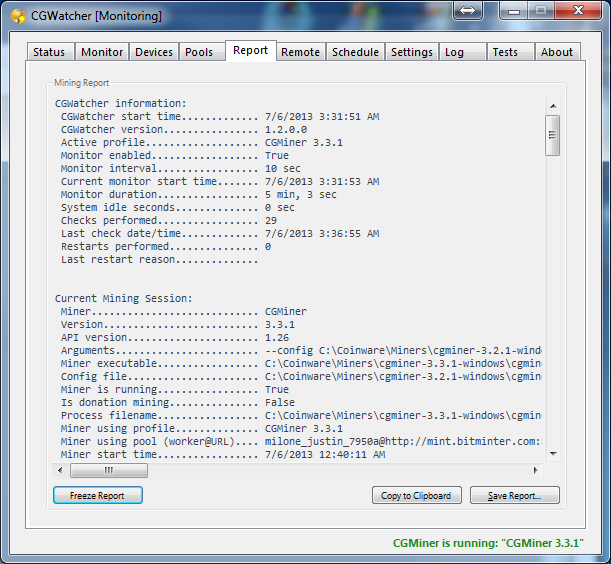Click the vertical scrollbar down arrow
The image size is (611, 564).
(553, 454)
